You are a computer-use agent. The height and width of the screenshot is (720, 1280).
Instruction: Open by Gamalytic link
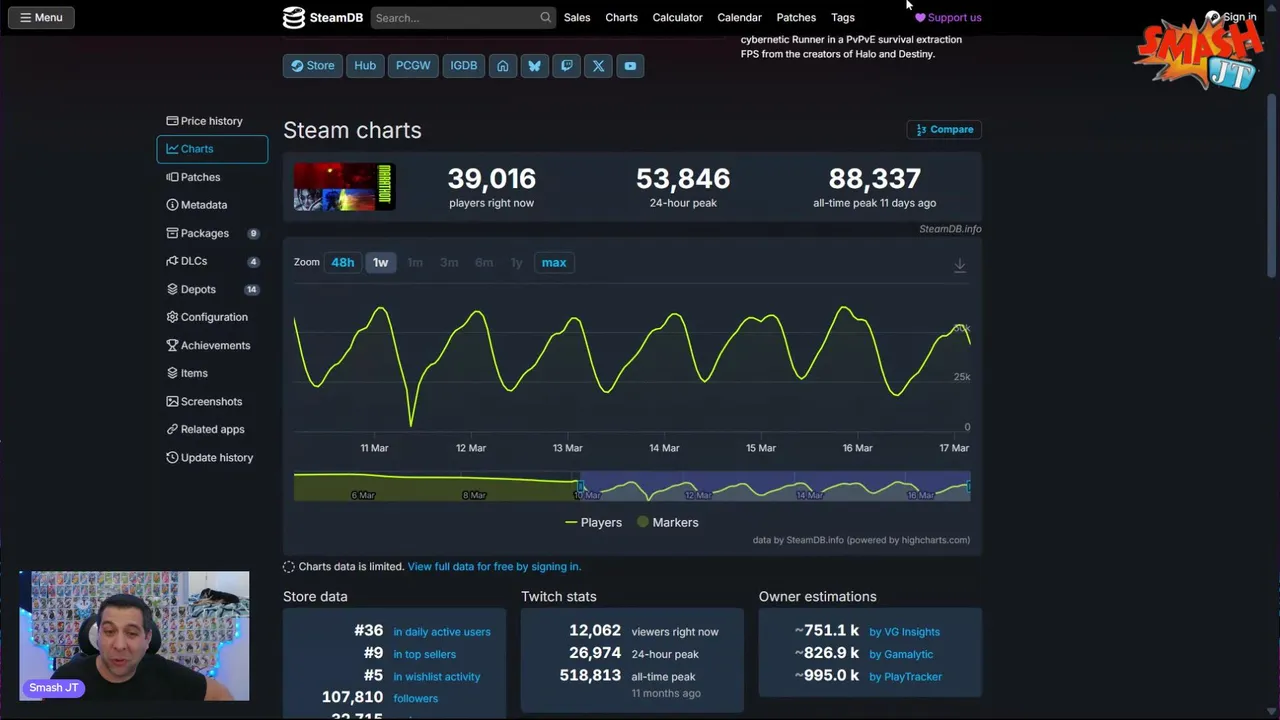pyautogui.click(x=901, y=654)
